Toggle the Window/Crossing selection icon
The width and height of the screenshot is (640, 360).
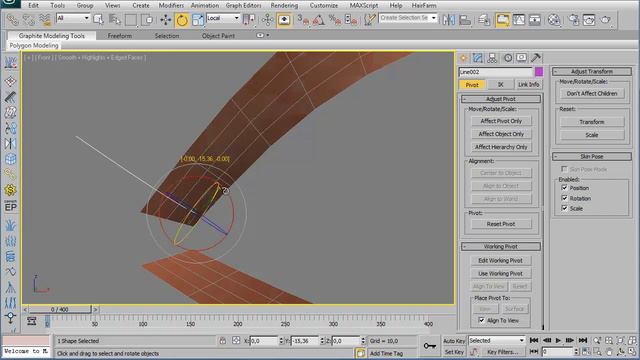[x=147, y=20]
